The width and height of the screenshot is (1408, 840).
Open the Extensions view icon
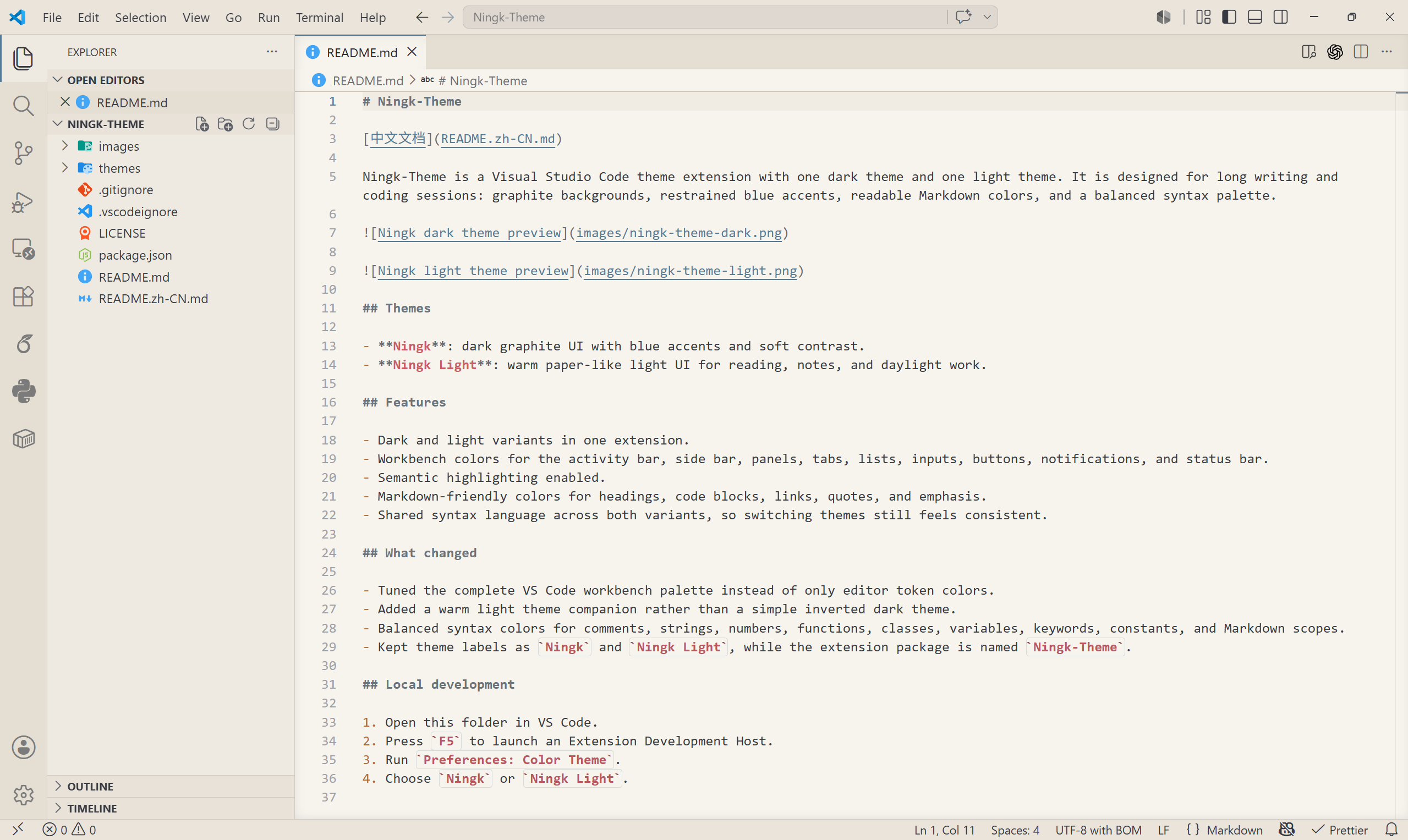pos(23,296)
